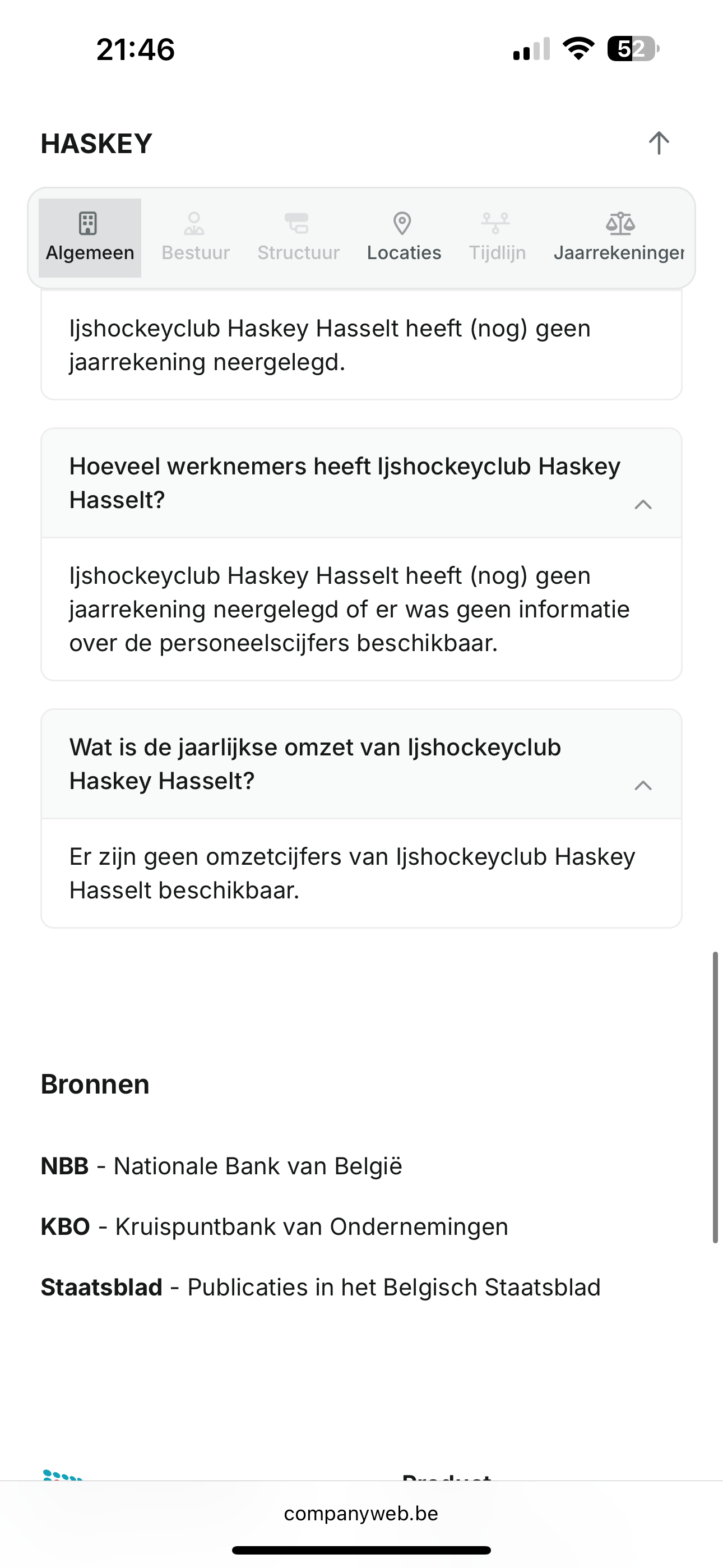The image size is (723, 1568).
Task: Tap the companyweb.be address bar
Action: [361, 1513]
